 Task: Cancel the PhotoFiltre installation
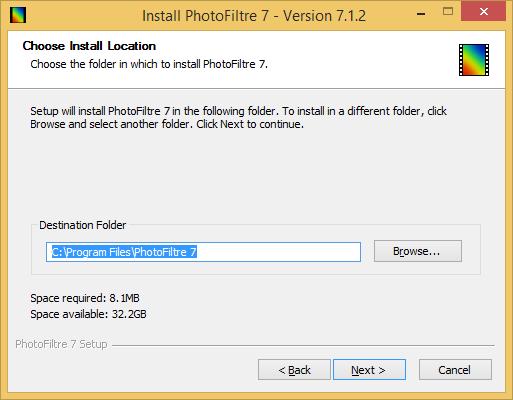455,370
